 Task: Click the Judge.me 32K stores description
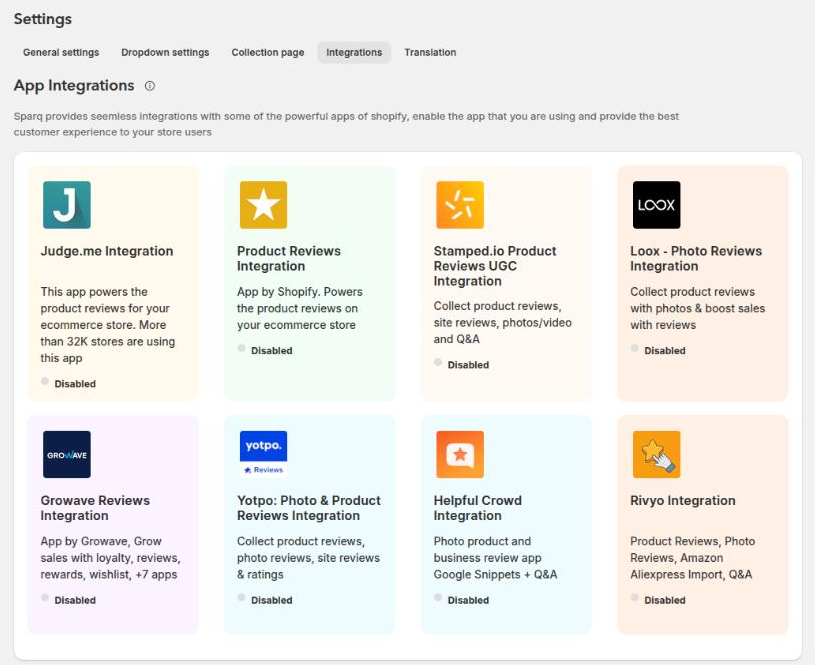[x=108, y=325]
